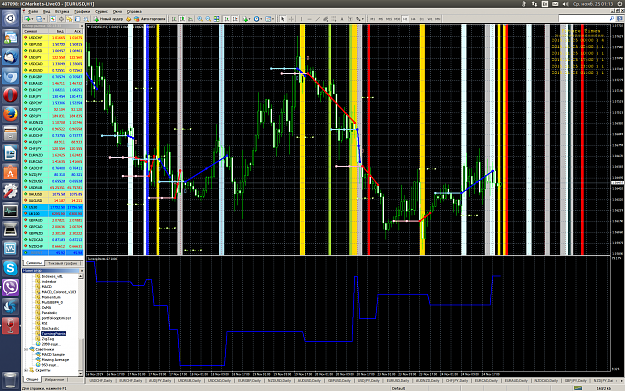Select the D1 timeframe button

[422, 19]
